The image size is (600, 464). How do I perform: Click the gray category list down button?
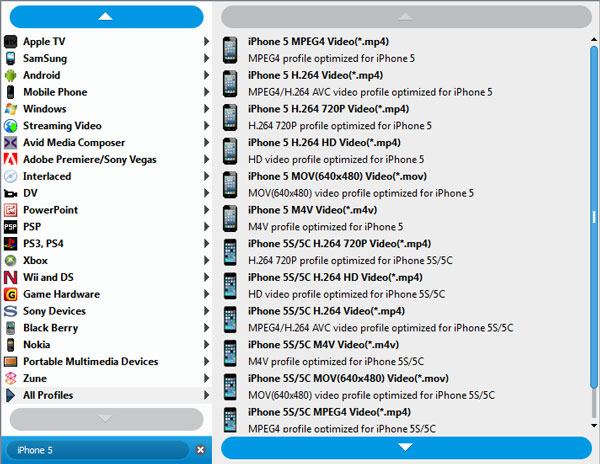(106, 419)
